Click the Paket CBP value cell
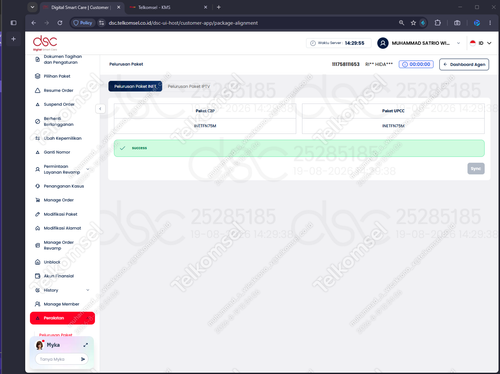The height and width of the screenshot is (374, 500). [x=205, y=126]
